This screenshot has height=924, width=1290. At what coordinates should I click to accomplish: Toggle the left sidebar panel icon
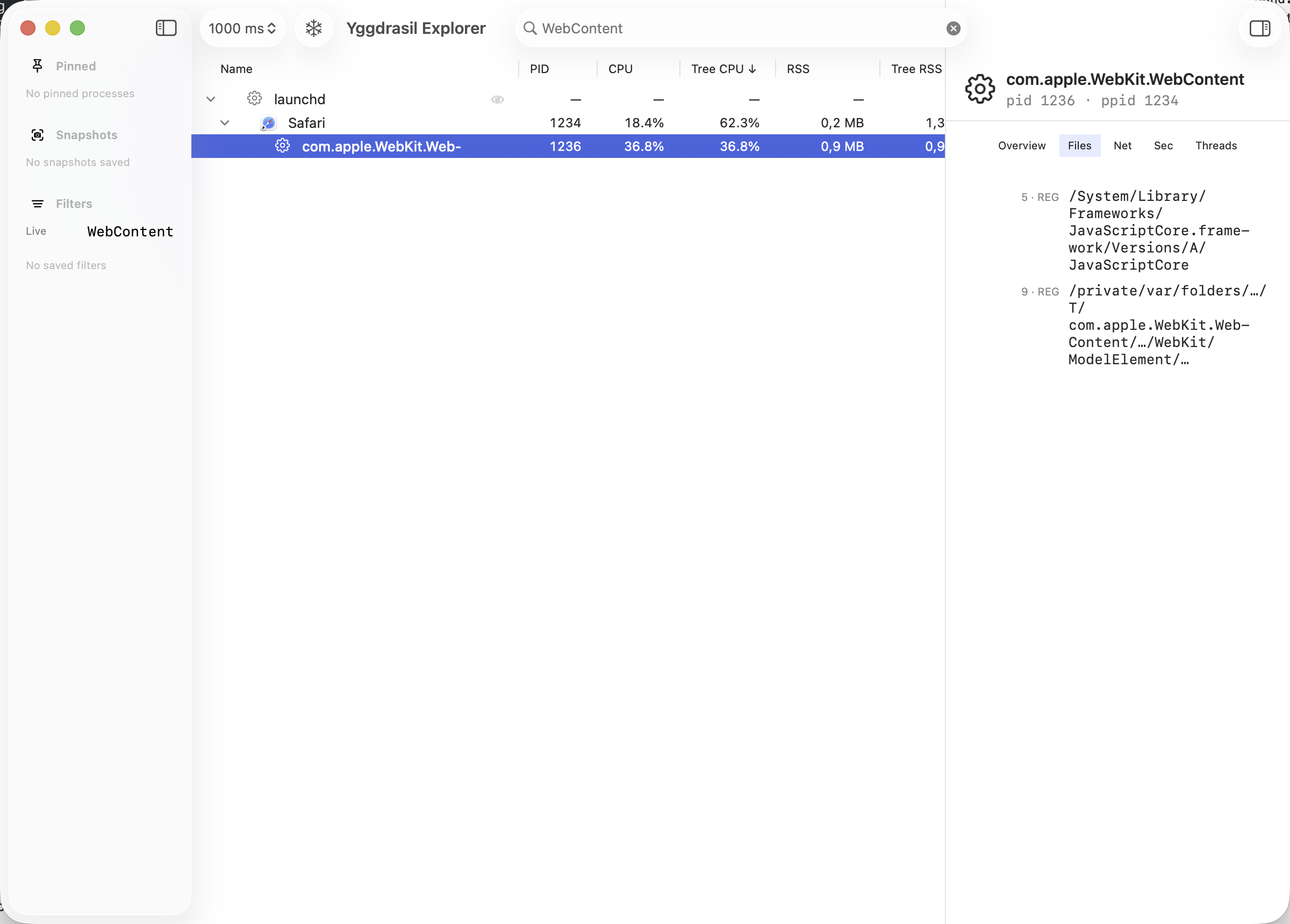tap(166, 28)
